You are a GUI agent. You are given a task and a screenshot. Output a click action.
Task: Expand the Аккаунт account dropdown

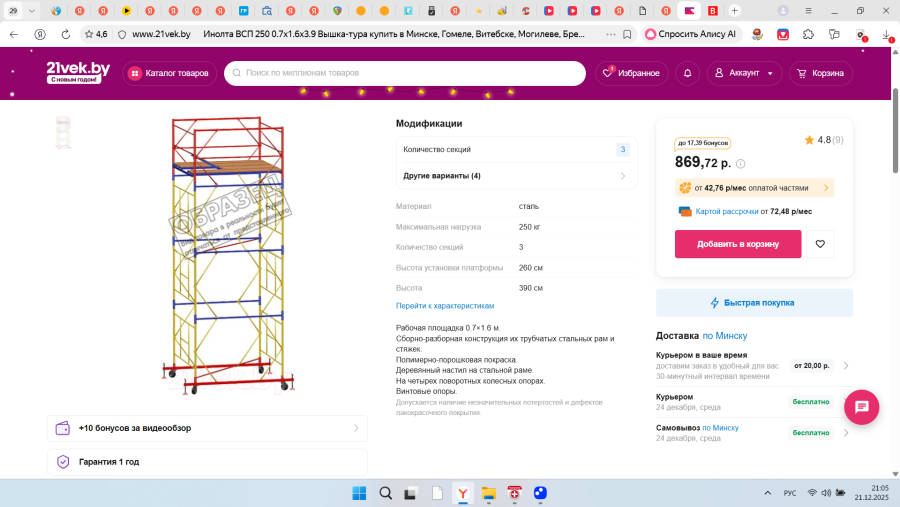pyautogui.click(x=746, y=73)
